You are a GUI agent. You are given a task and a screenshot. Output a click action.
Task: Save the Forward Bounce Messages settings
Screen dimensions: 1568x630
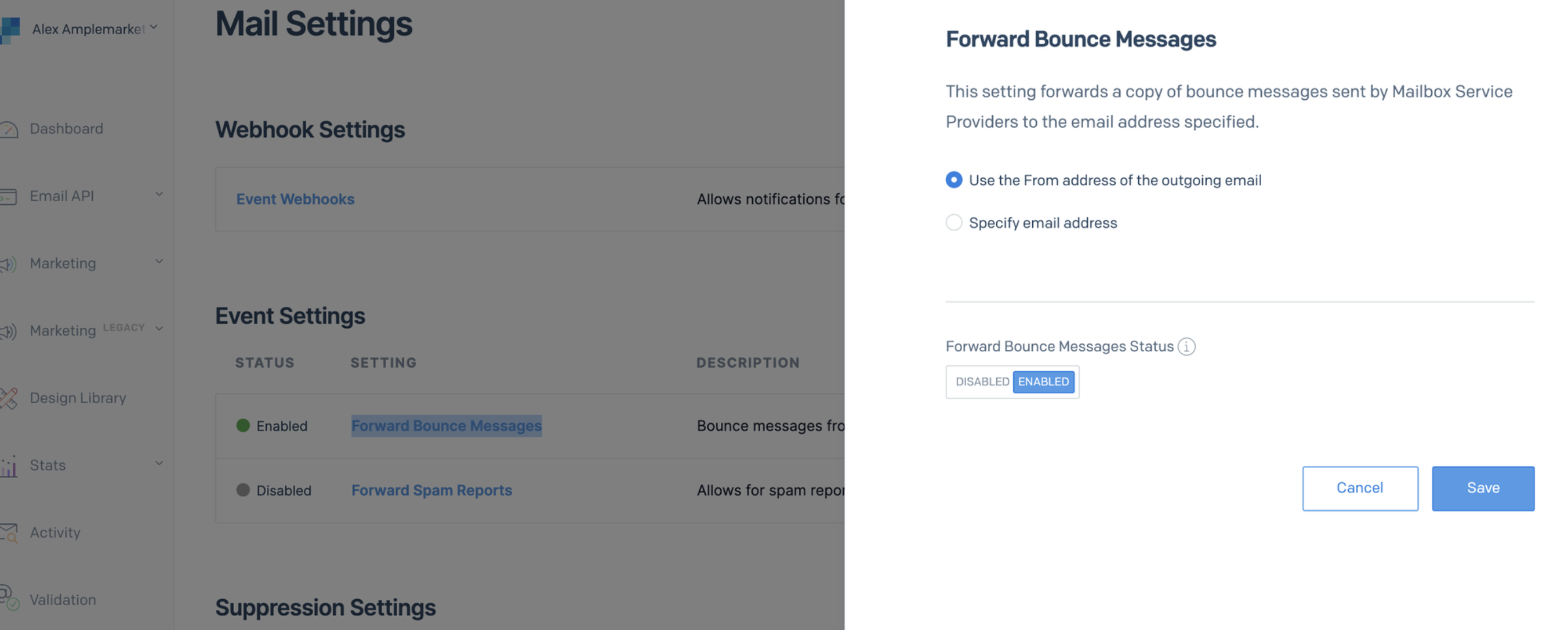click(1483, 488)
